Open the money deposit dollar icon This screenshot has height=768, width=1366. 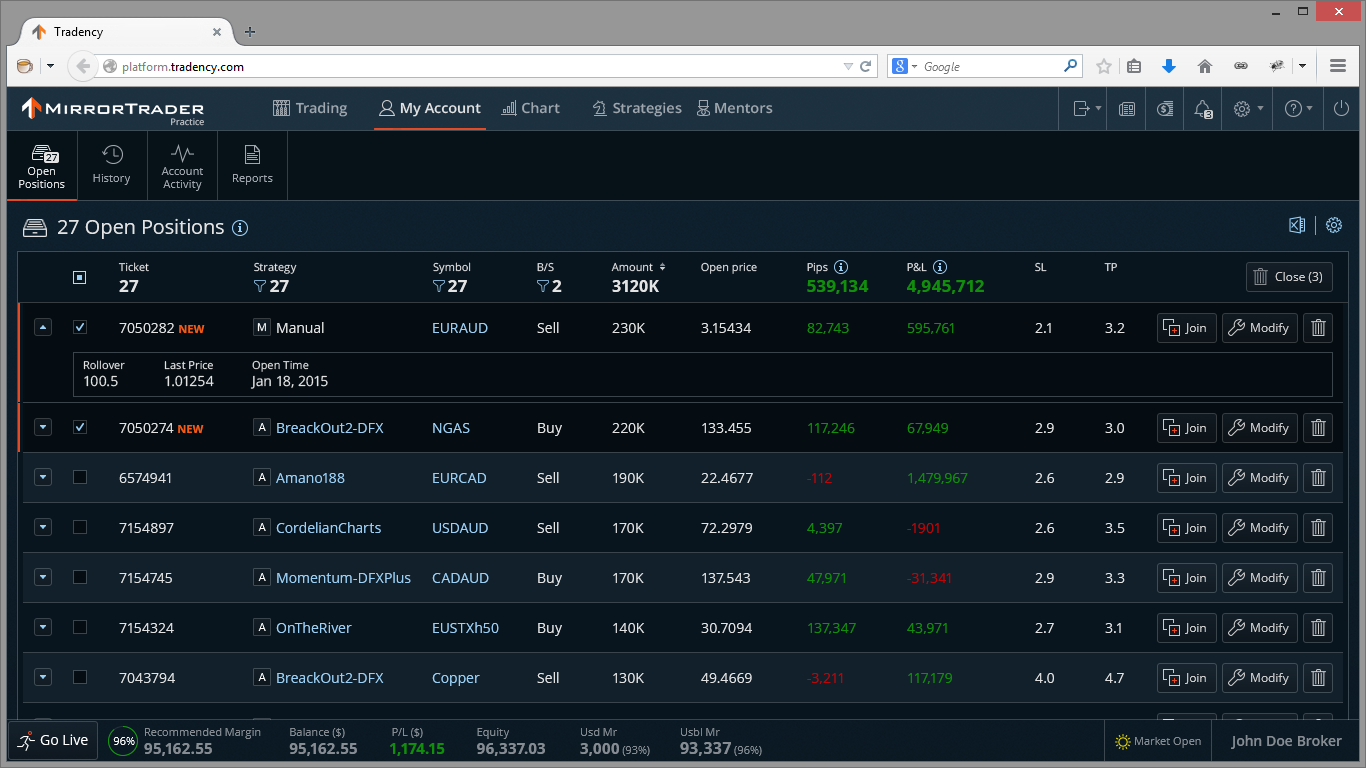coord(1165,109)
